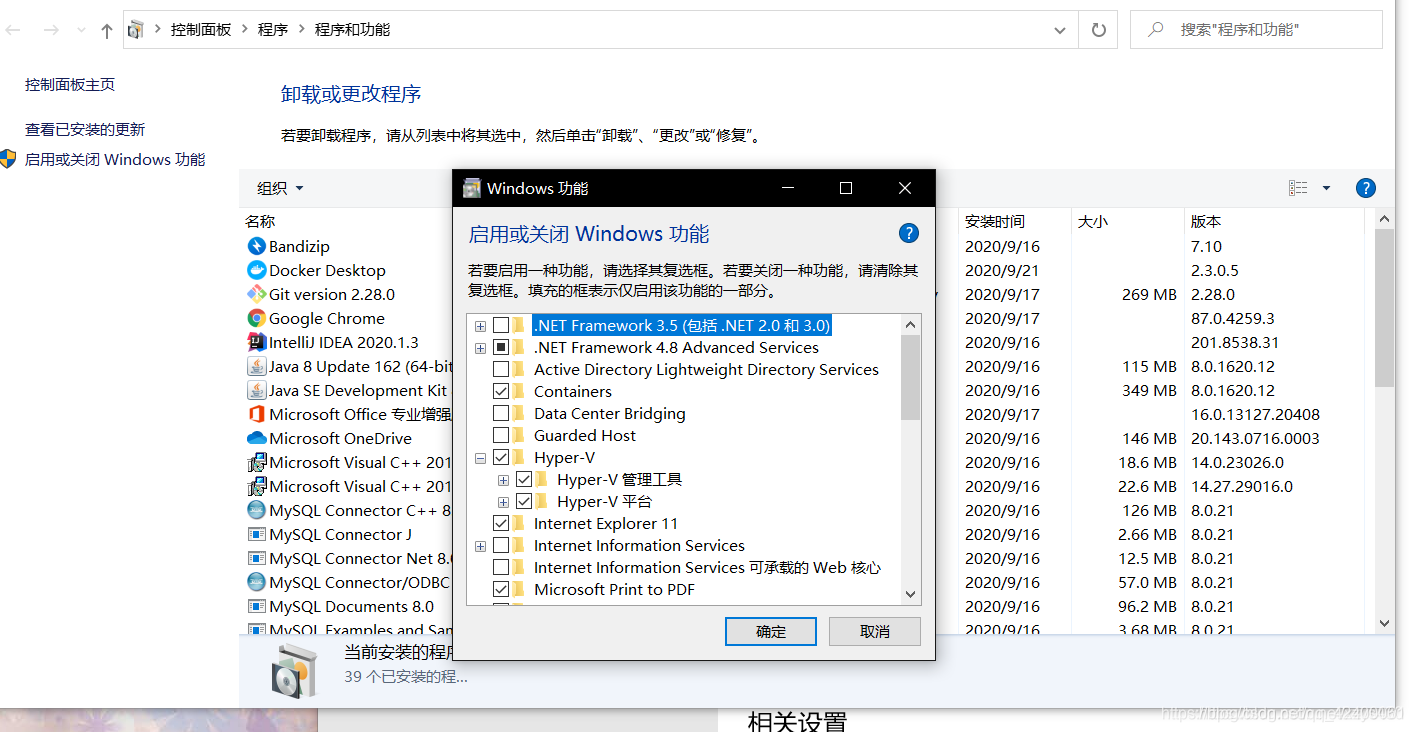Enable Internet Information Services checkbox

pos(501,546)
